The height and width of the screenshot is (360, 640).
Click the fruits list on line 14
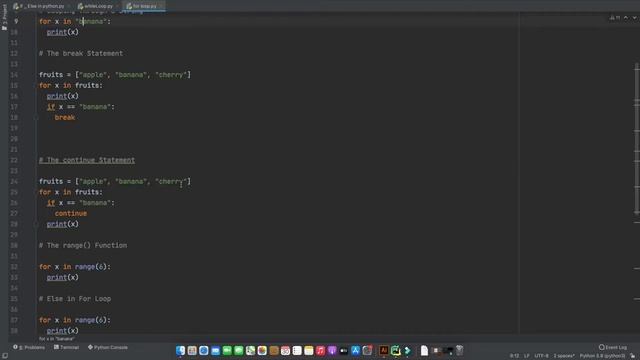(x=115, y=75)
